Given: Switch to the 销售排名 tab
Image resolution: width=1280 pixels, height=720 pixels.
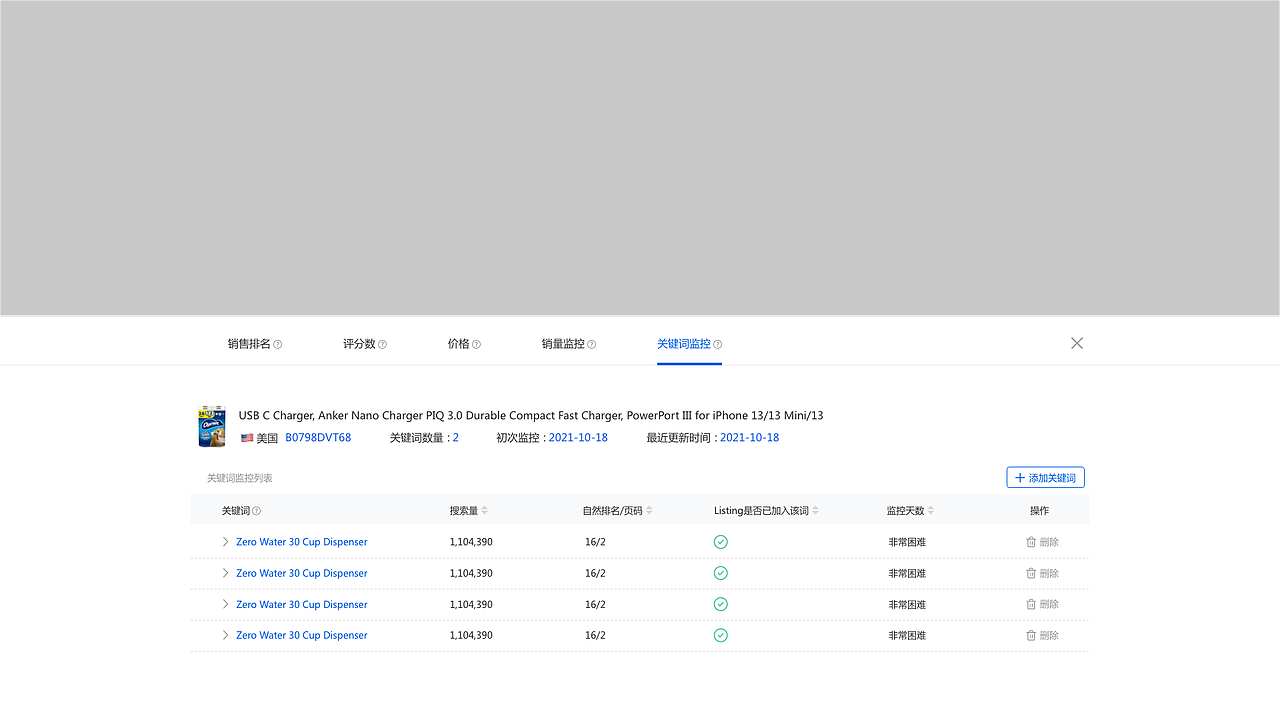Looking at the screenshot, I should point(249,344).
